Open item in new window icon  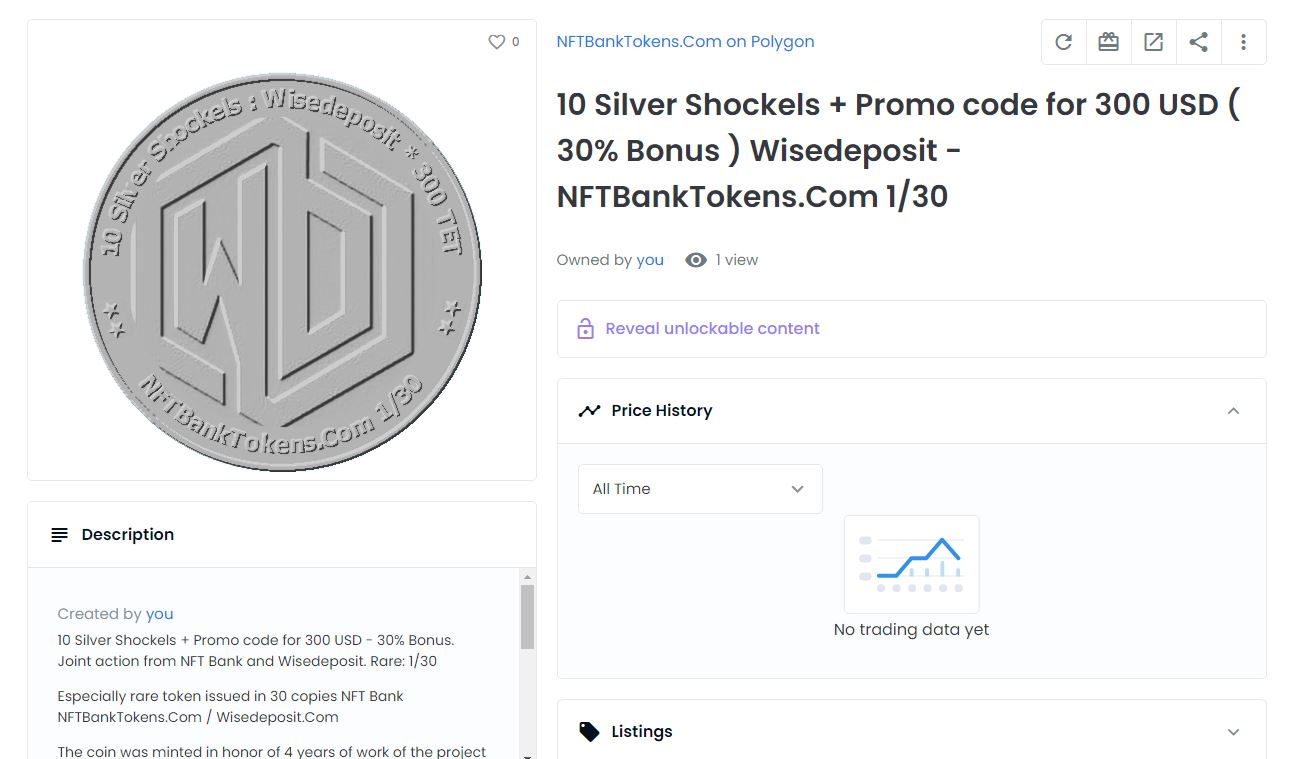point(1153,42)
